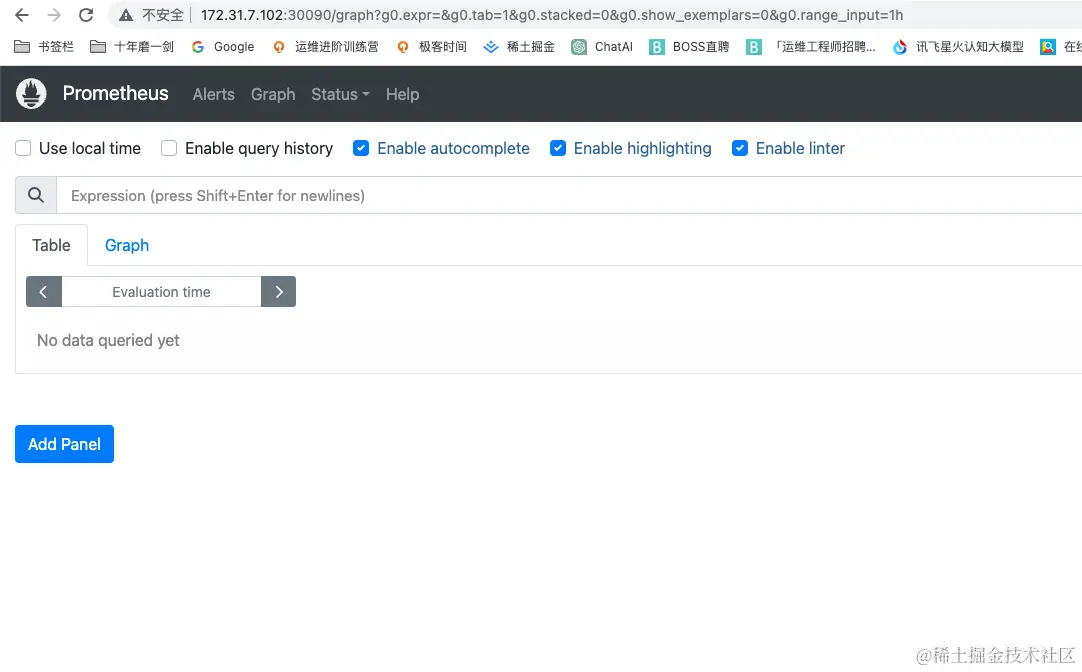Disable the Enable autocomplete checkbox
This screenshot has height=672, width=1082.
[x=361, y=148]
